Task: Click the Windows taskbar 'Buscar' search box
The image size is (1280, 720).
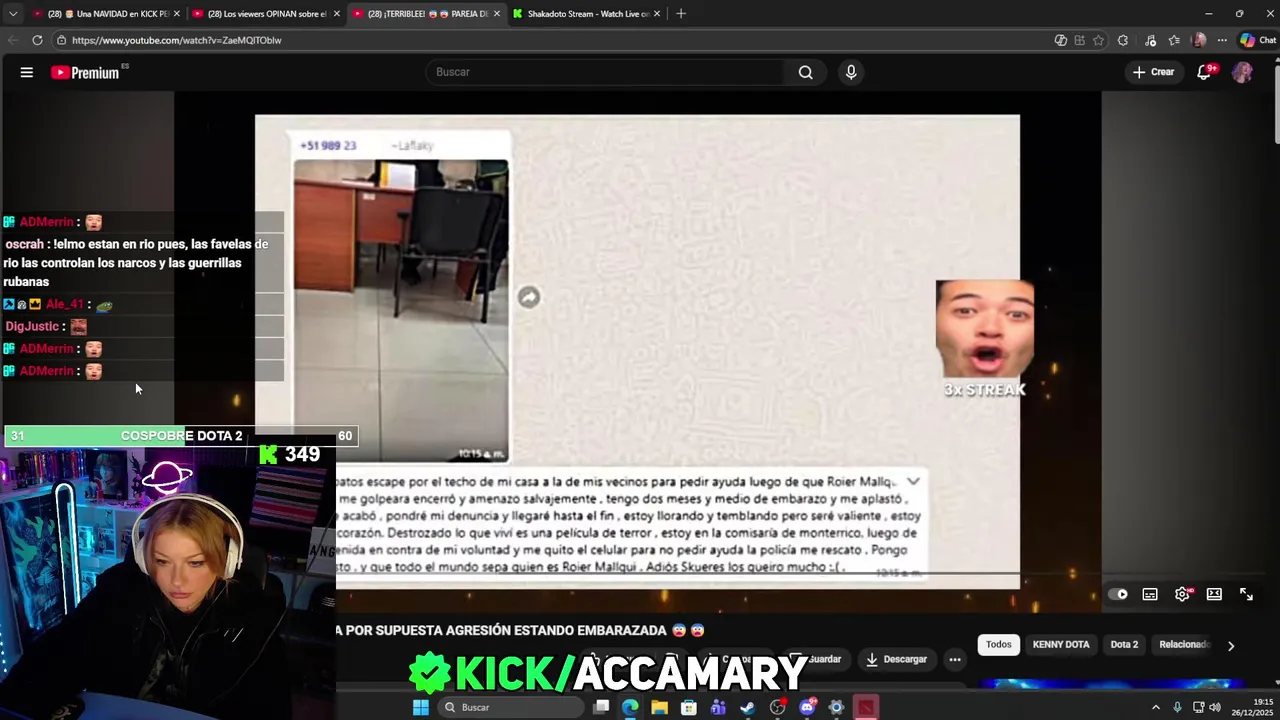Action: click(x=511, y=707)
